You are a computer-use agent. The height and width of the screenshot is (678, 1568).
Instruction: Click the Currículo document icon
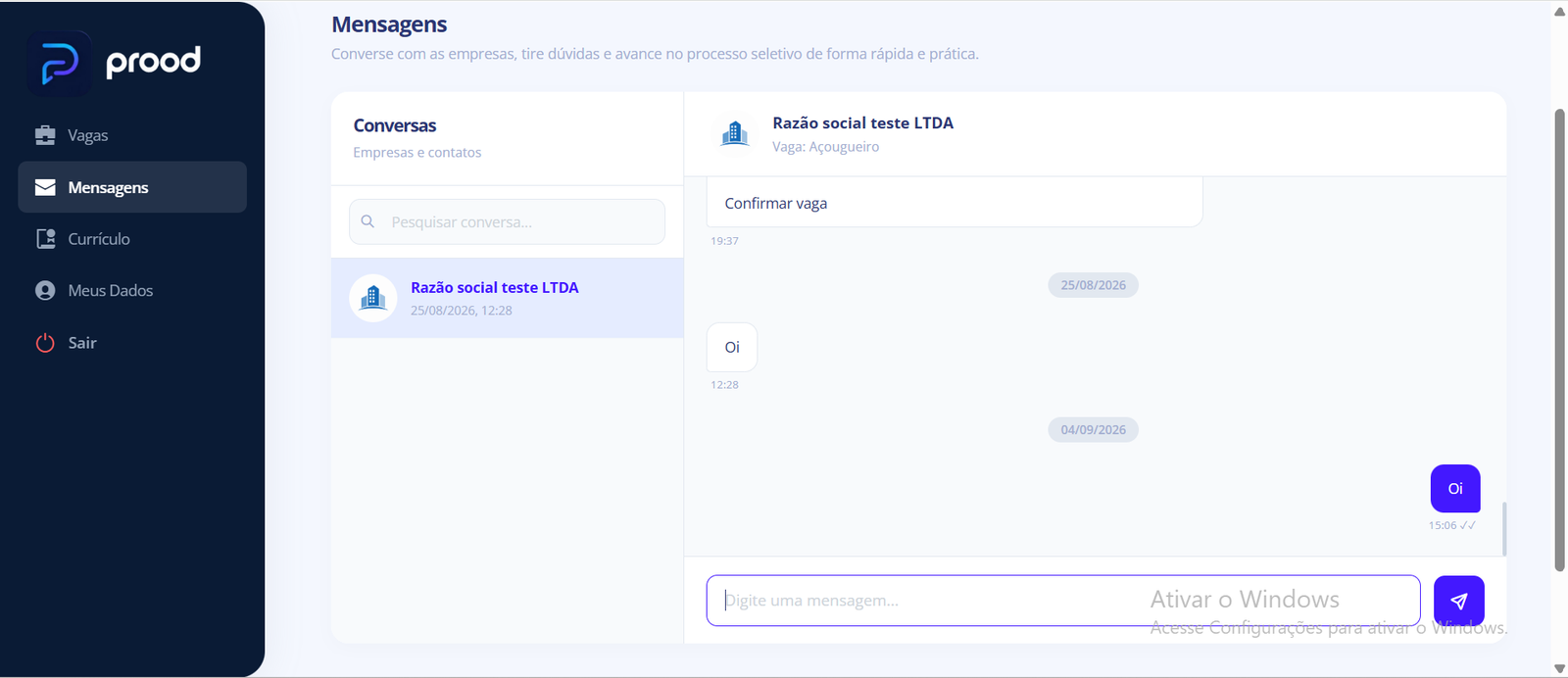[x=45, y=239]
